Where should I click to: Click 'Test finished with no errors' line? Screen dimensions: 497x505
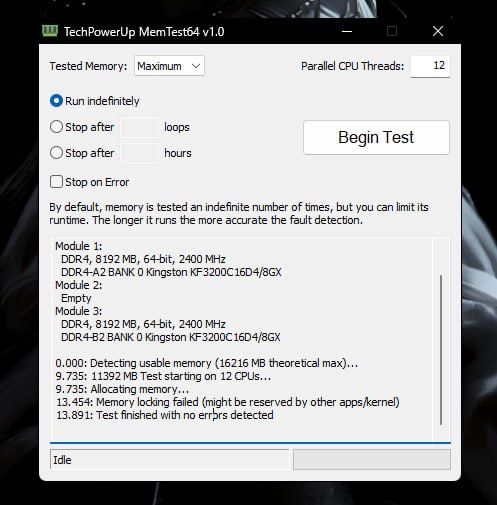point(165,415)
